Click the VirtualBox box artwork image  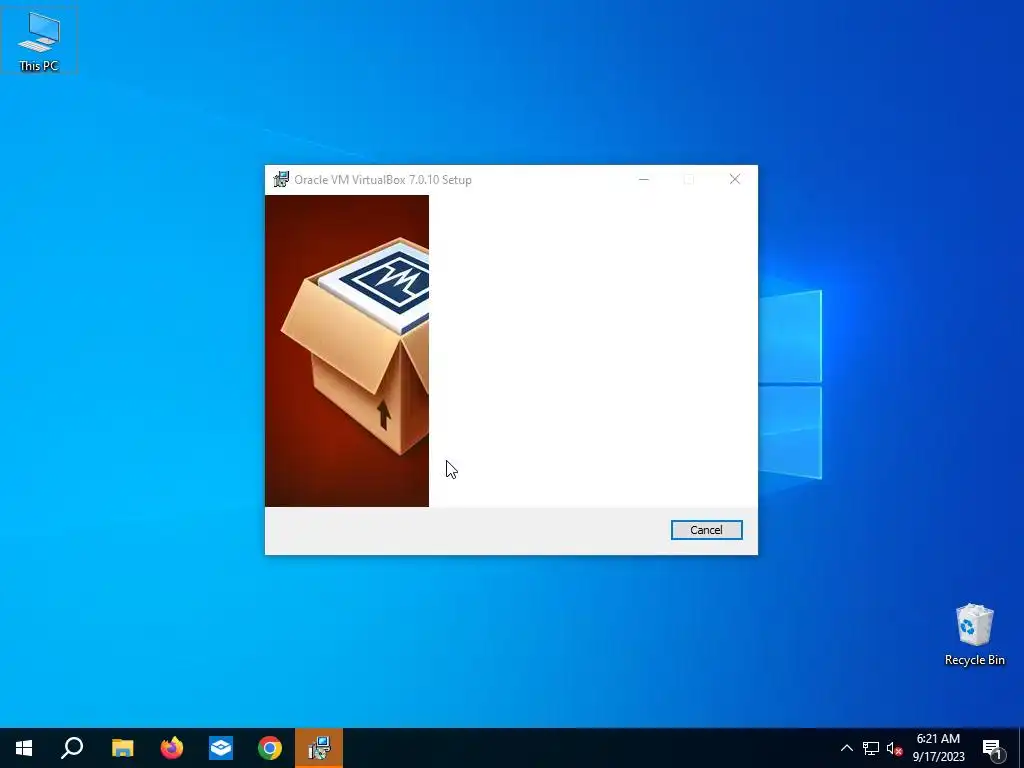(347, 351)
